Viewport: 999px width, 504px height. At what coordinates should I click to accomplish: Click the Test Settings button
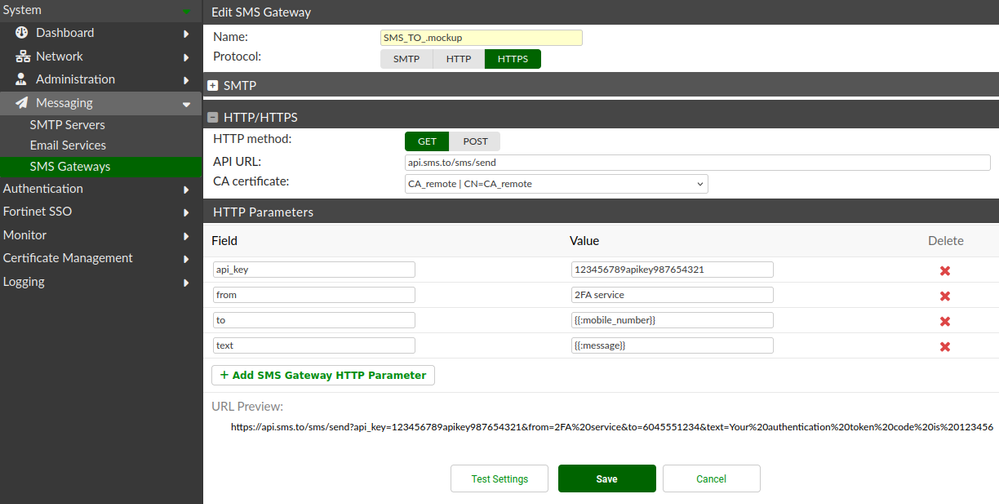point(499,479)
